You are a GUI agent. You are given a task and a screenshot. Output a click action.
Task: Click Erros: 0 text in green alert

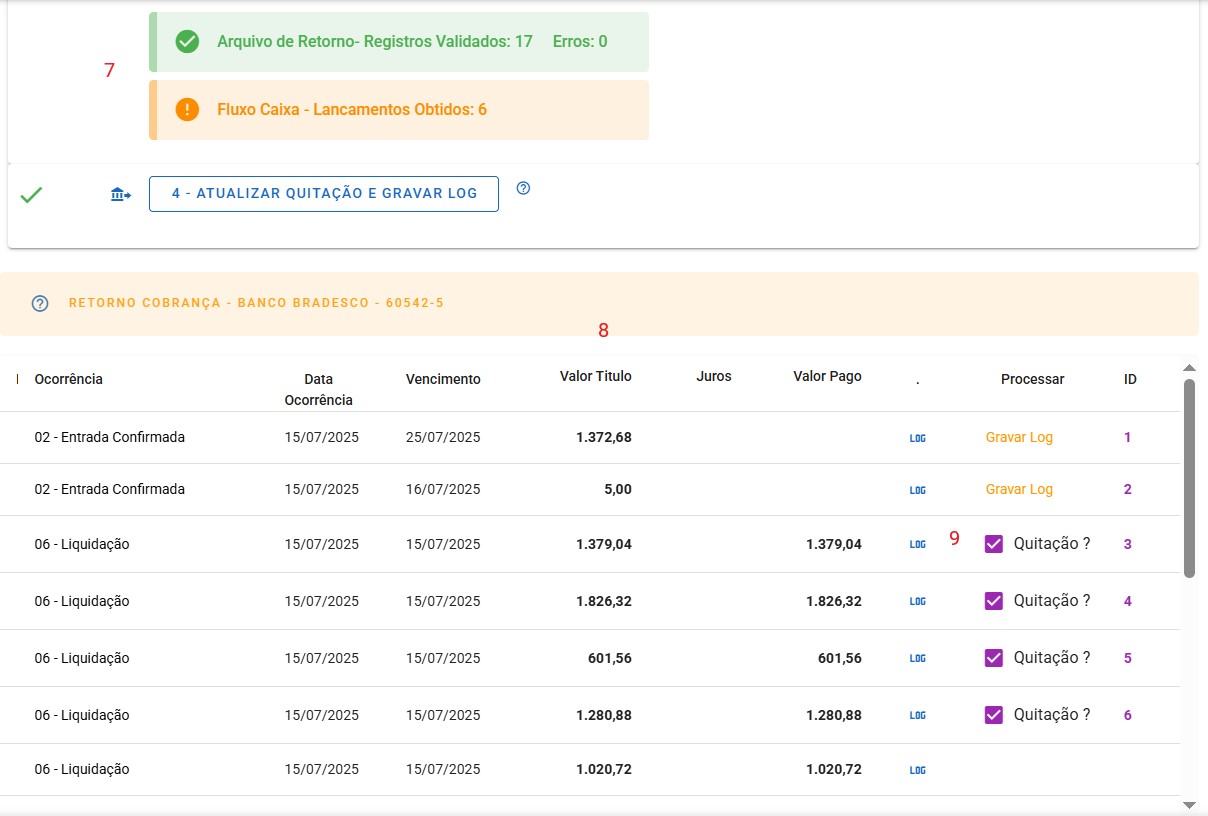point(580,42)
